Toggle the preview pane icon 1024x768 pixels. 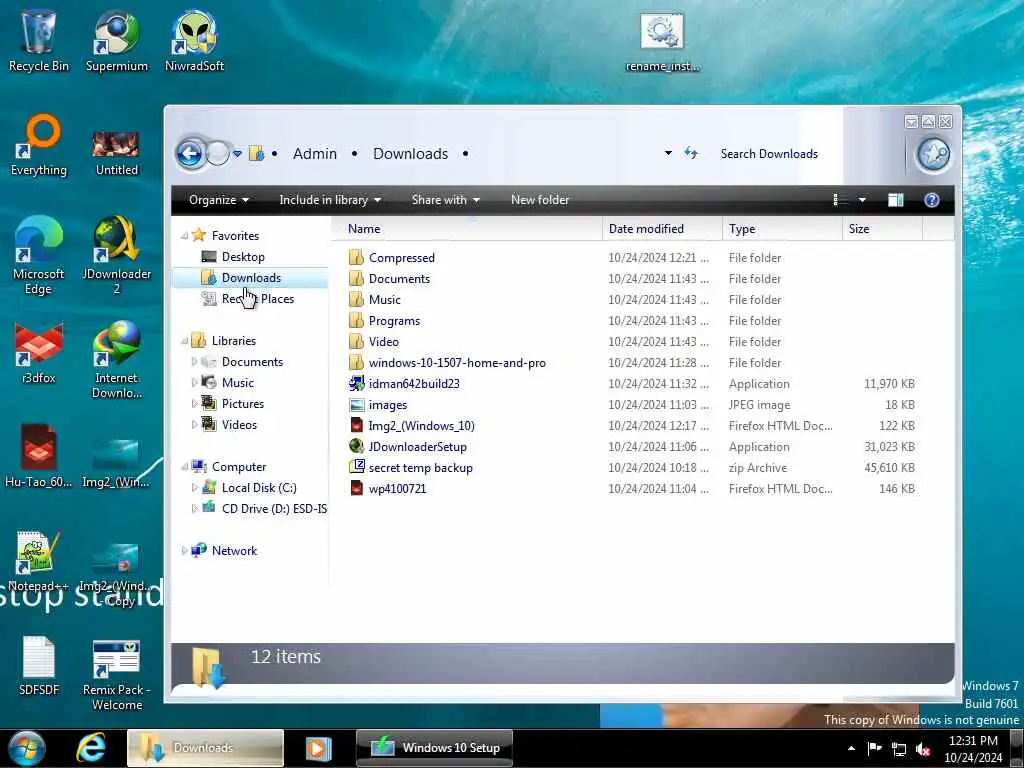point(895,200)
